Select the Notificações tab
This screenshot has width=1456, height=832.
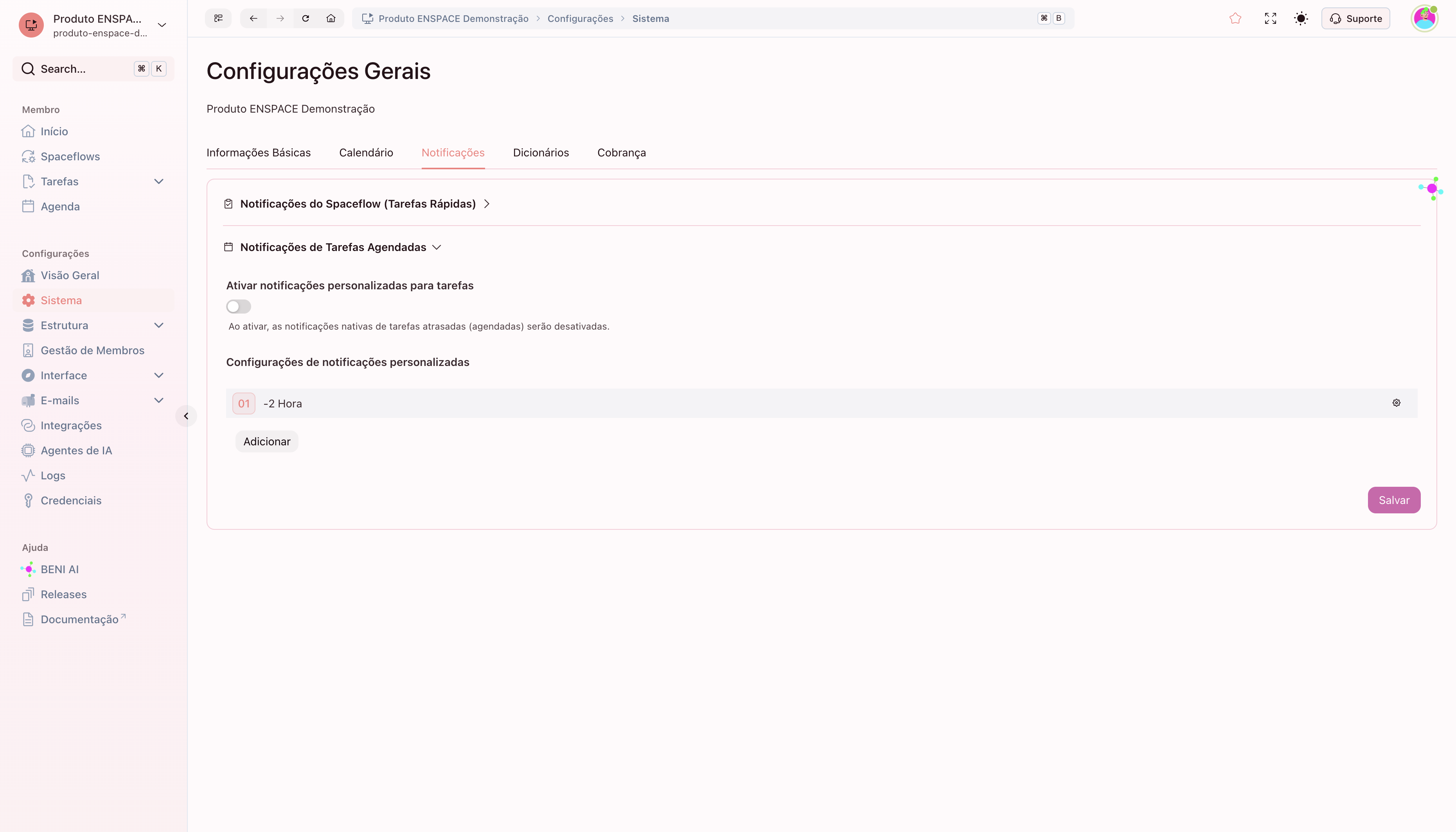[x=453, y=152]
